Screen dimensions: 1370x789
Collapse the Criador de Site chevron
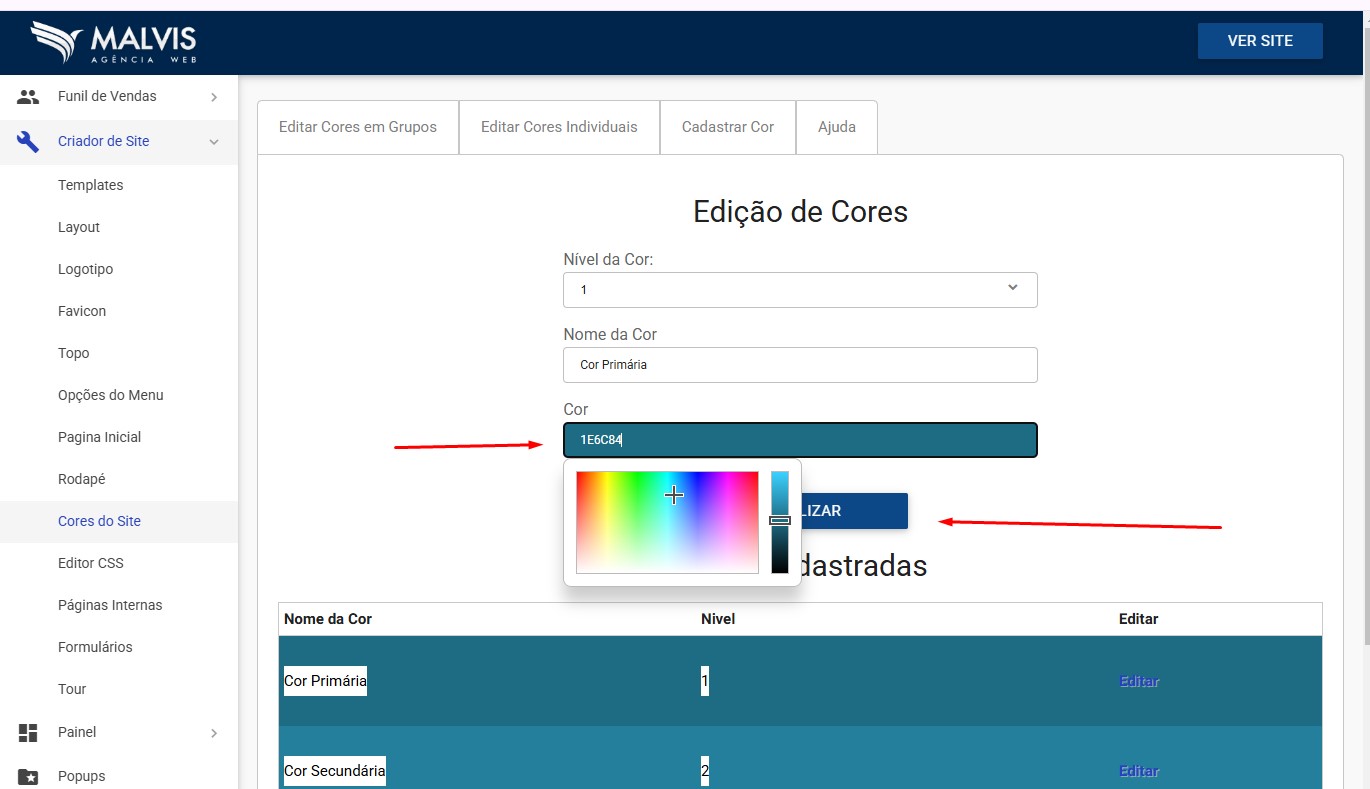coord(214,142)
